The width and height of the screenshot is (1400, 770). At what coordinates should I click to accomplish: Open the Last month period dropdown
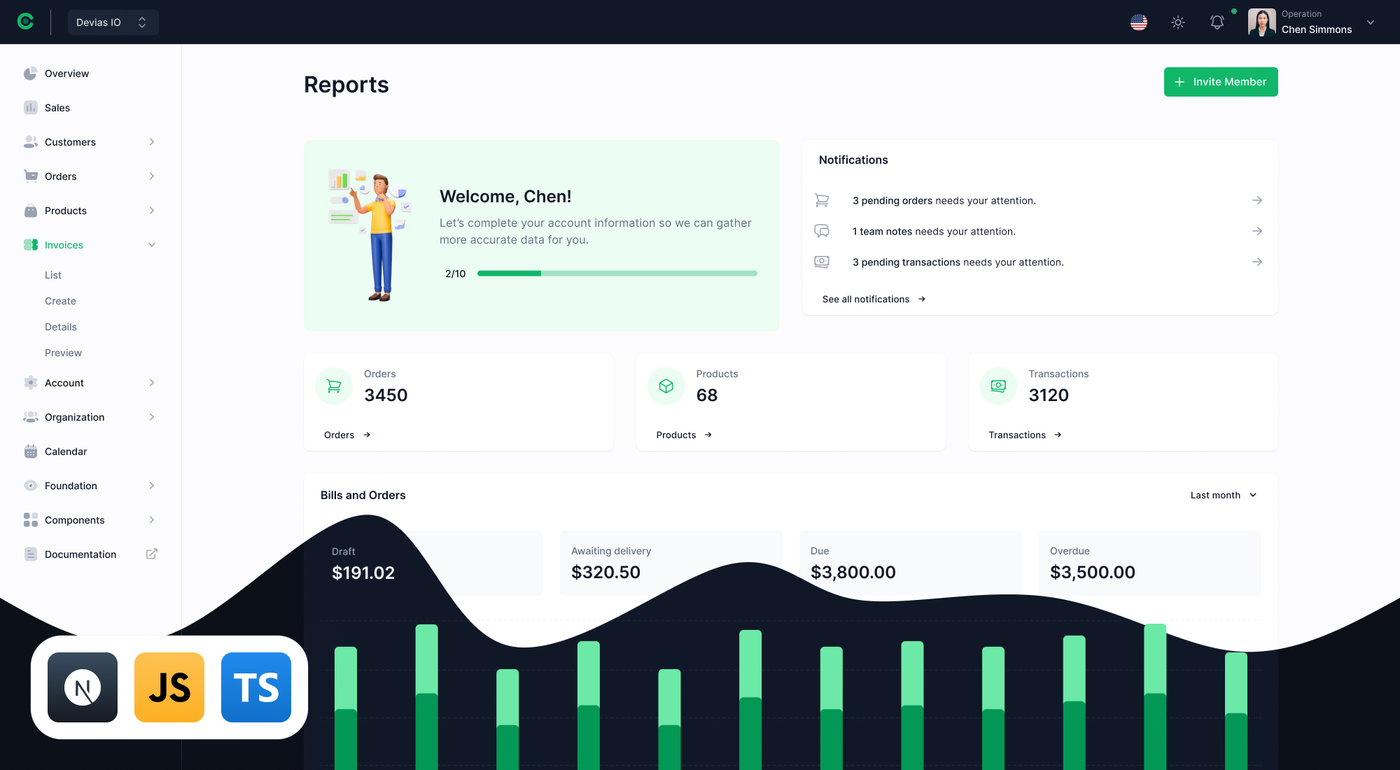coord(1221,495)
